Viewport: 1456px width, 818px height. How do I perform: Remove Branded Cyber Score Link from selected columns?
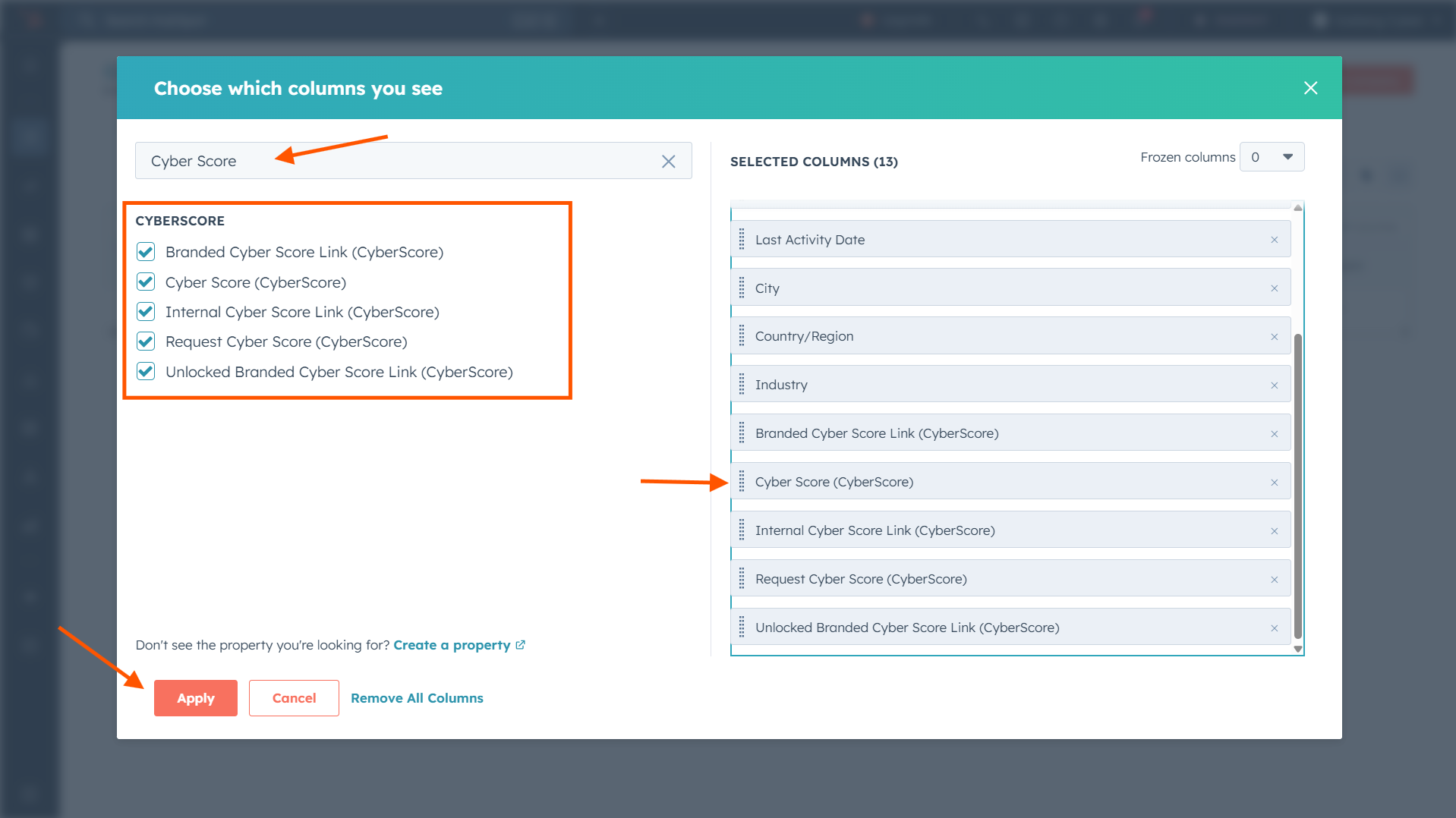click(x=1275, y=434)
